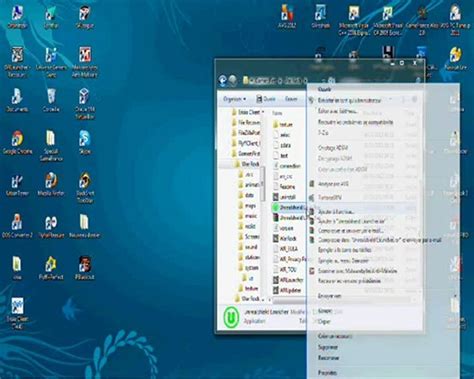Choose Scanner avec Malwarebytes Anti-Malware
This screenshot has height=379, width=474.
tap(357, 271)
